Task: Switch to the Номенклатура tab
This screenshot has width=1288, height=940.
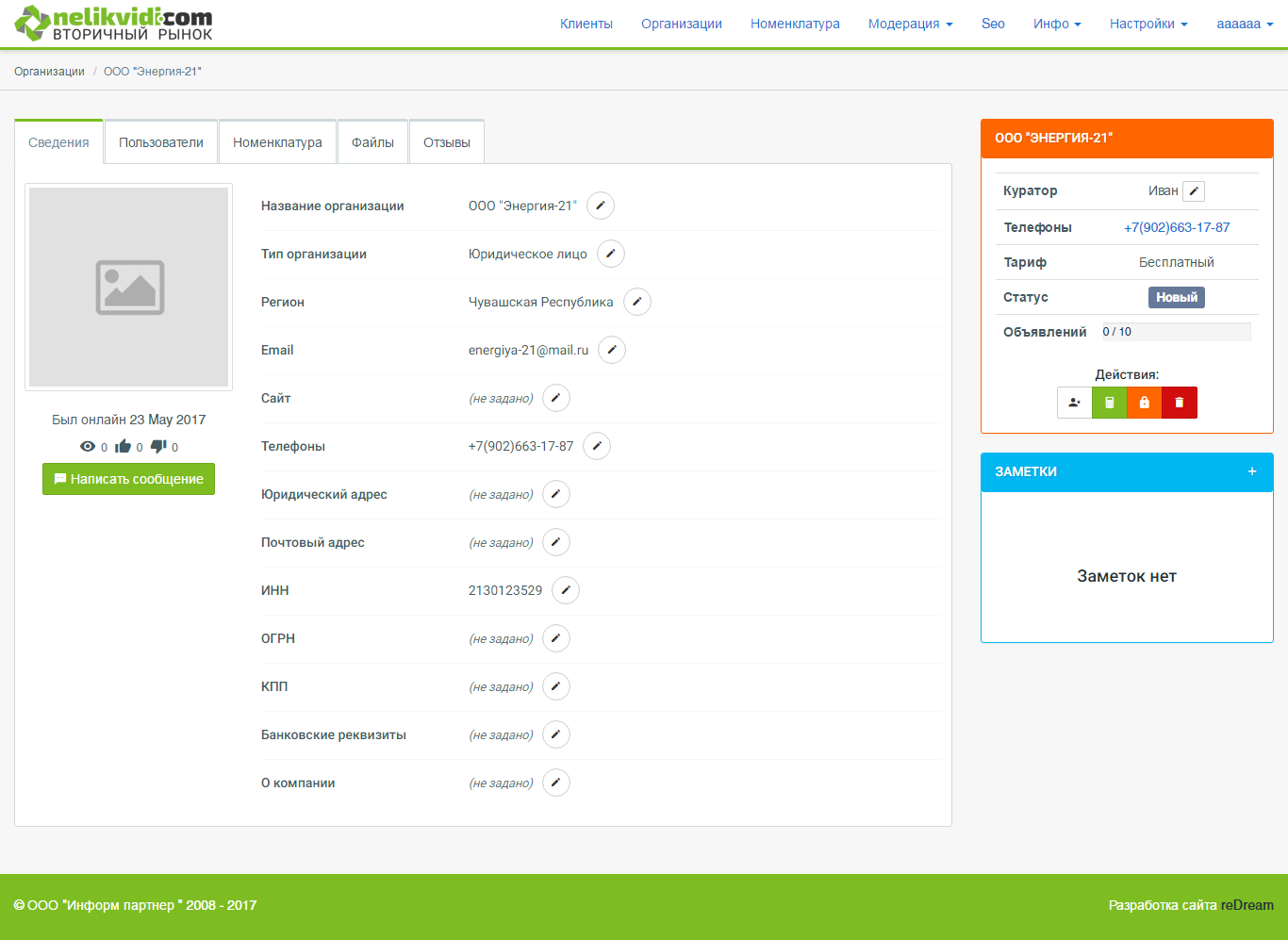Action: (x=277, y=142)
